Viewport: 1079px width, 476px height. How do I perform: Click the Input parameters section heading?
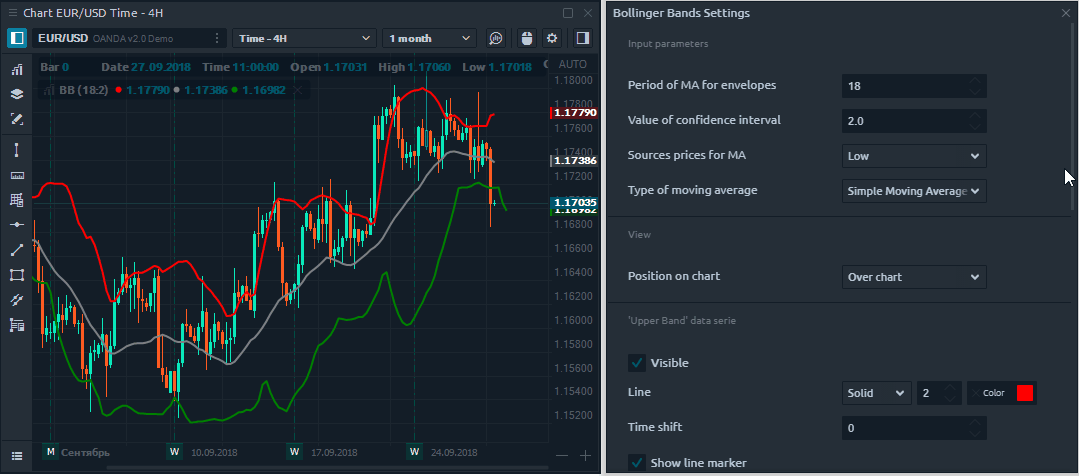pos(667,43)
